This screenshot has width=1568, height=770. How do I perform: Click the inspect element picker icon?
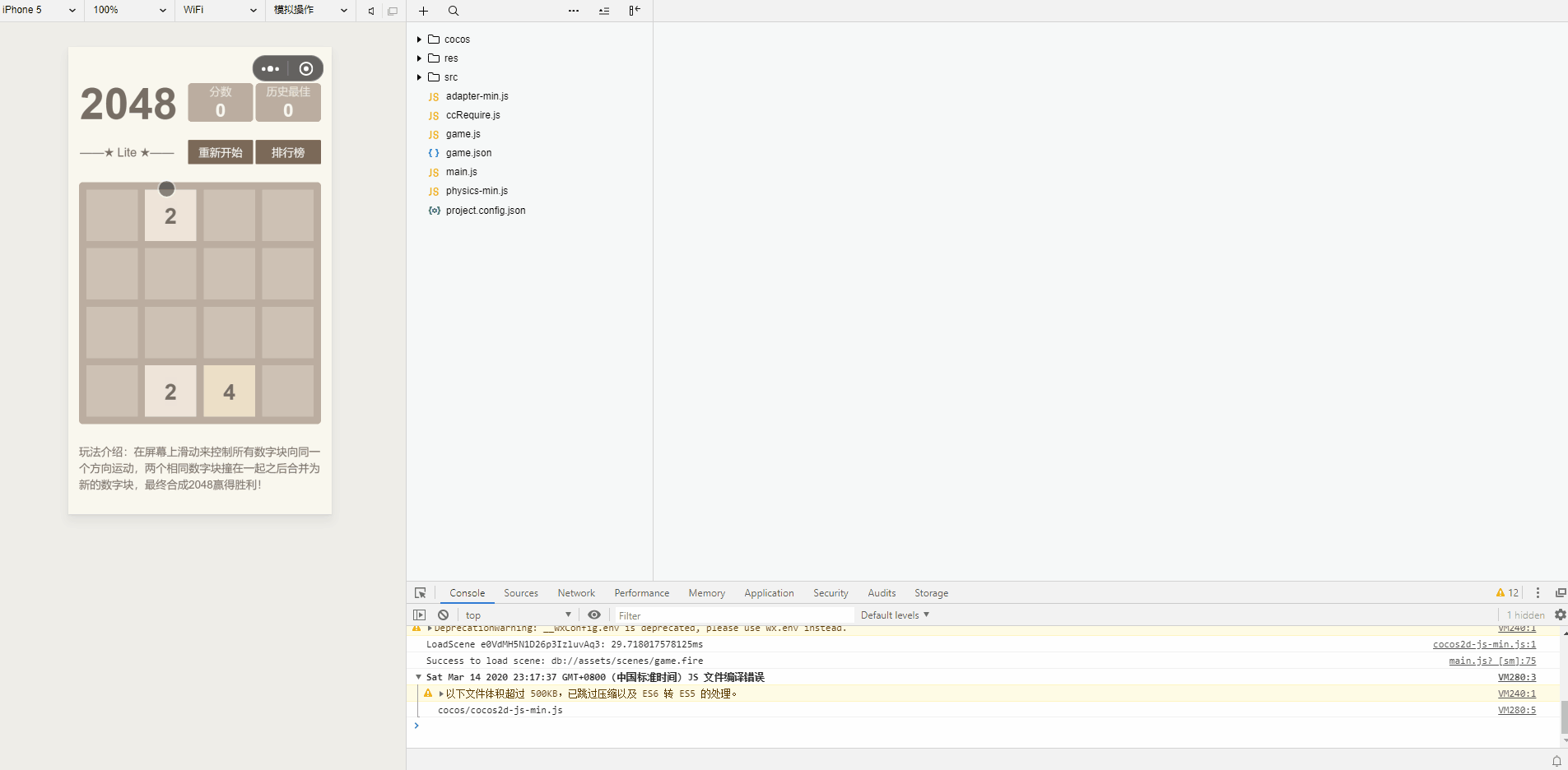421,593
